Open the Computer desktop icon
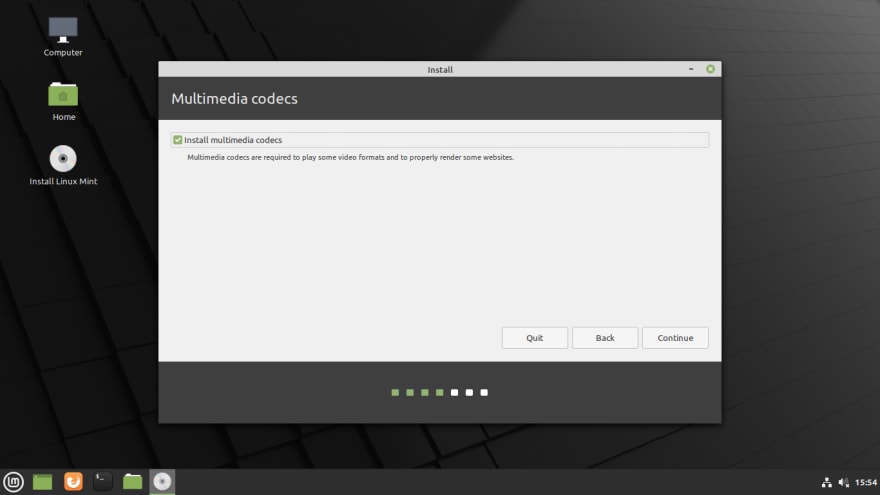The image size is (880, 495). click(x=63, y=36)
